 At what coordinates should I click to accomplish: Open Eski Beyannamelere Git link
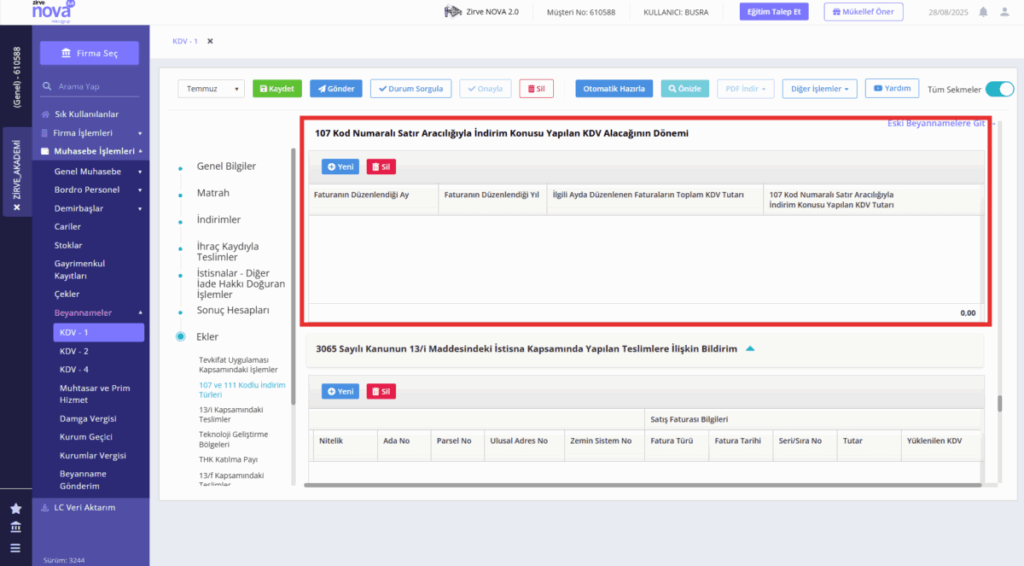click(x=936, y=123)
